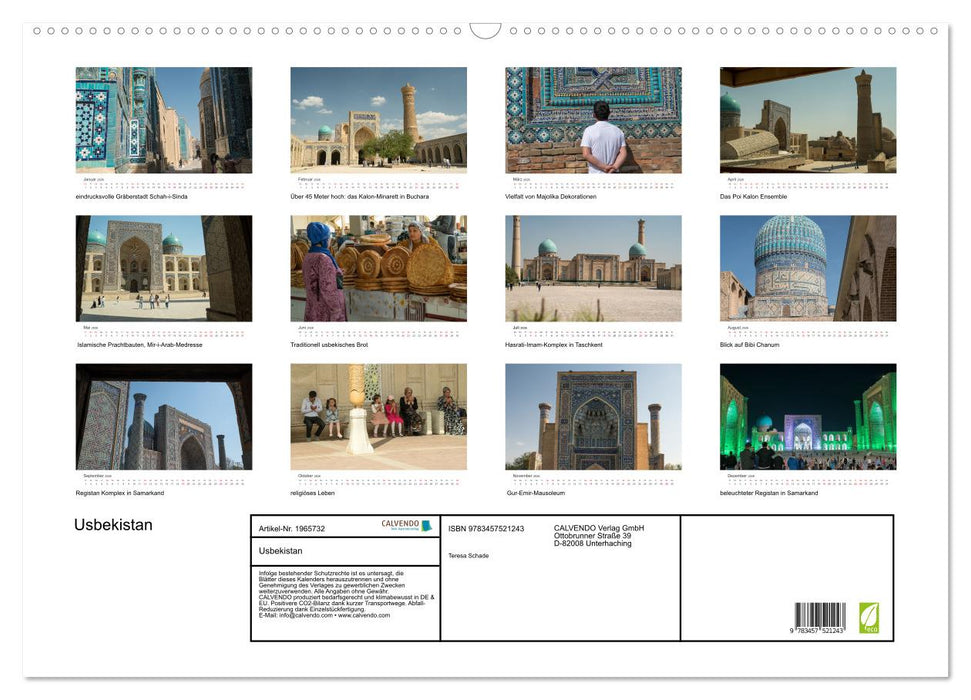Click the CALVENDO Verlag GmbH address block
The width and height of the screenshot is (971, 700).
coord(598,534)
